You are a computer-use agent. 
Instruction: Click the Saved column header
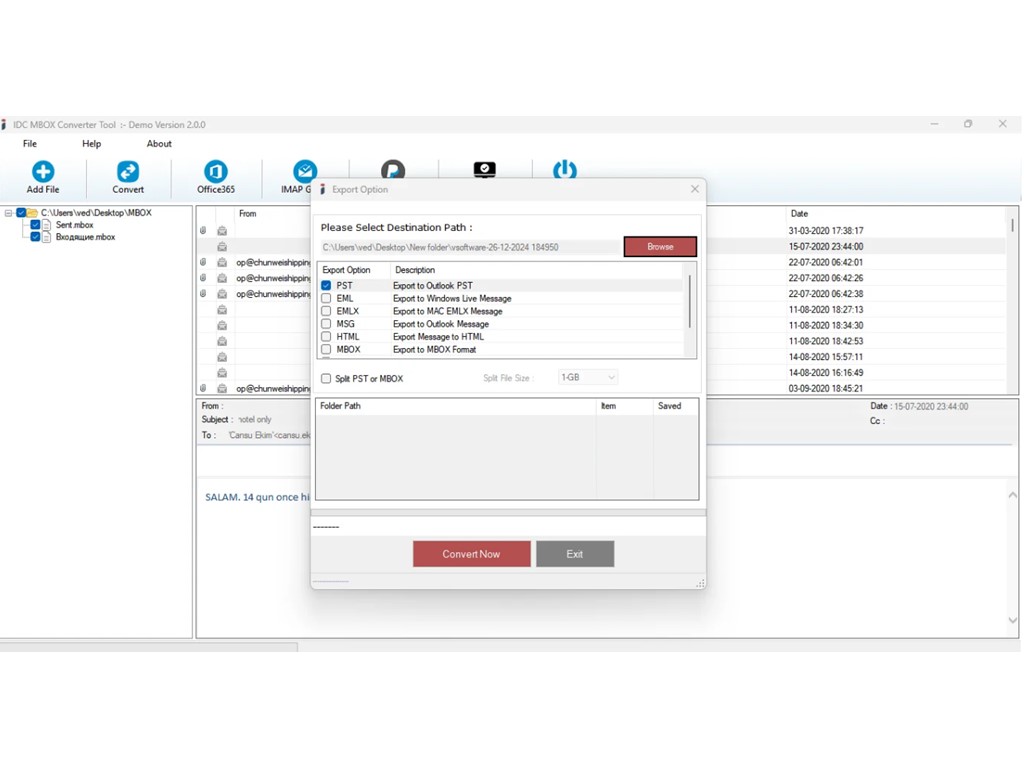[x=675, y=406]
